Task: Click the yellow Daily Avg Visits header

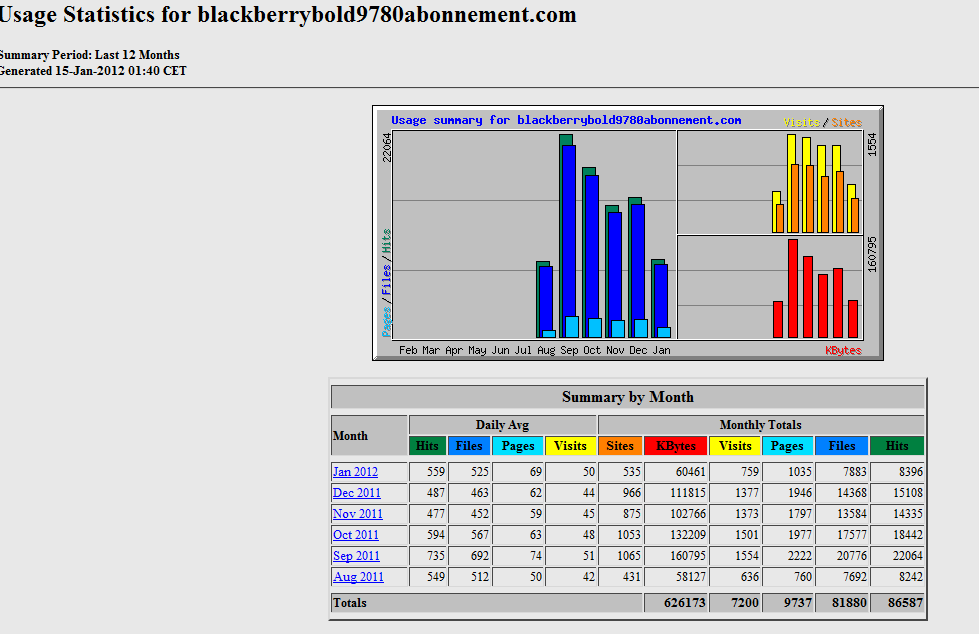Action: [x=570, y=445]
